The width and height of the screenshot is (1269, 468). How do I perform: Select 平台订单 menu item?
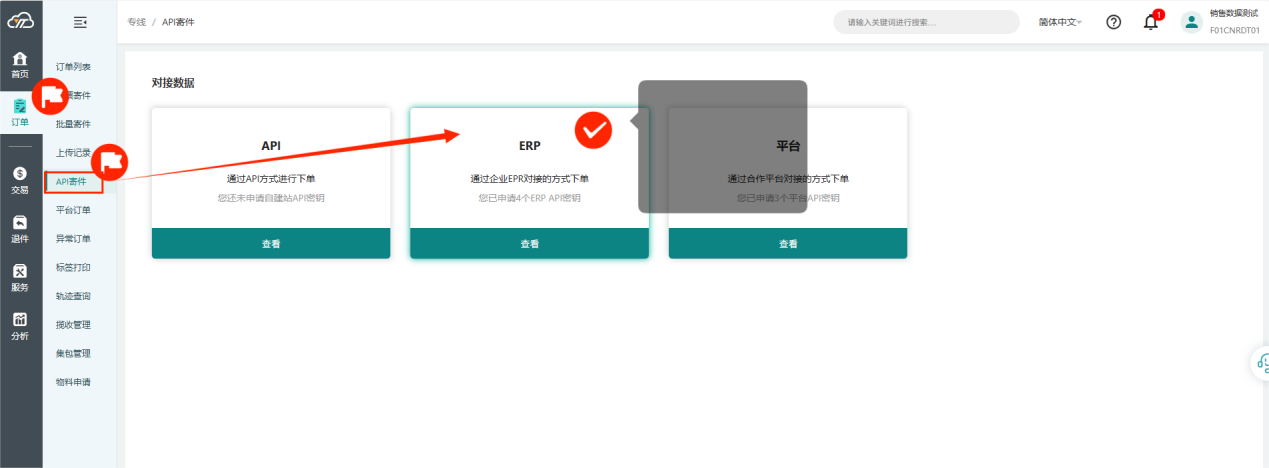point(73,210)
